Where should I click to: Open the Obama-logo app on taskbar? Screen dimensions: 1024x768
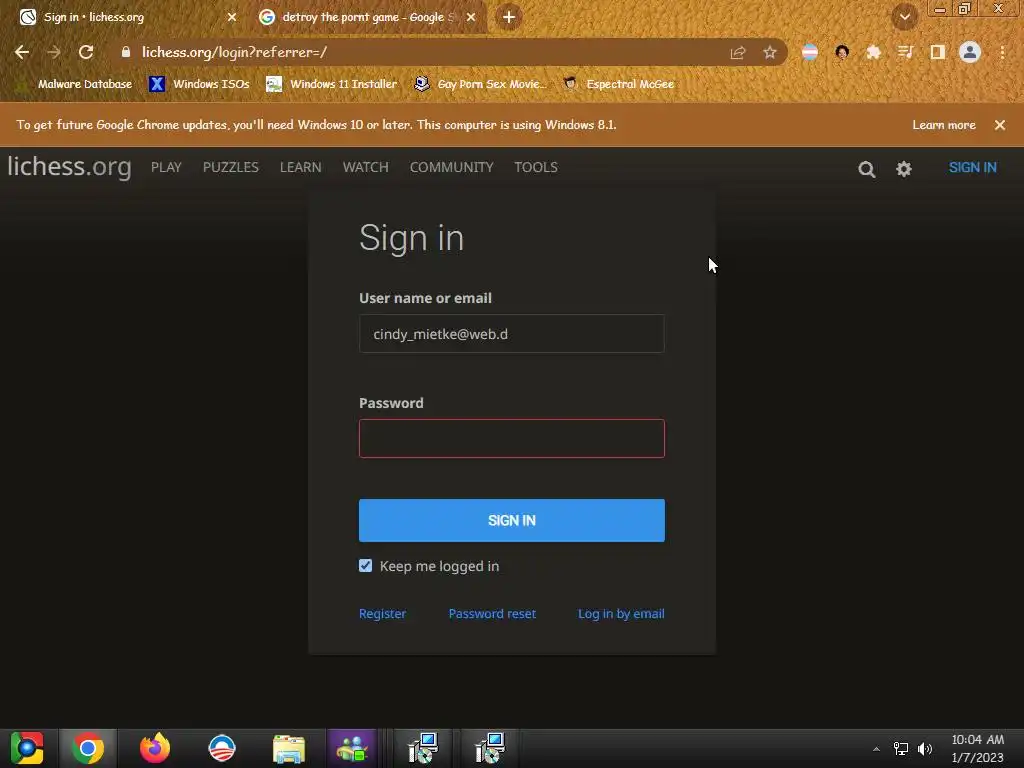point(222,748)
